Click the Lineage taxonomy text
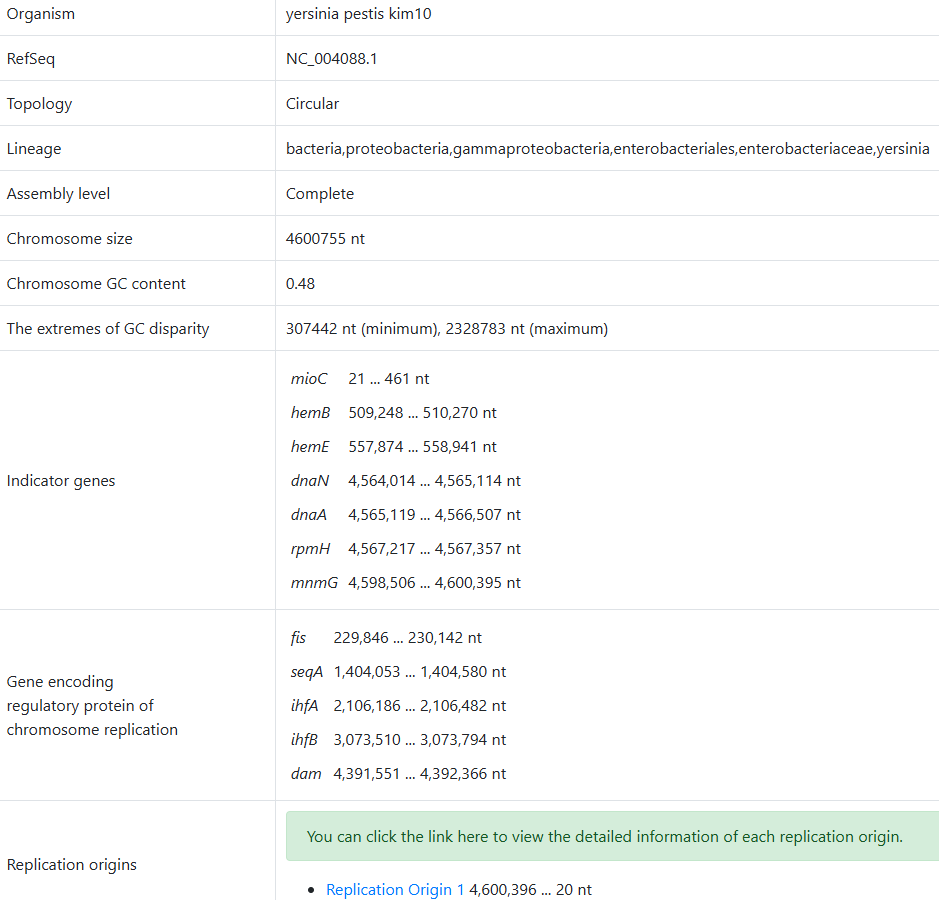Screen dimensions: 939x900 [x=607, y=149]
